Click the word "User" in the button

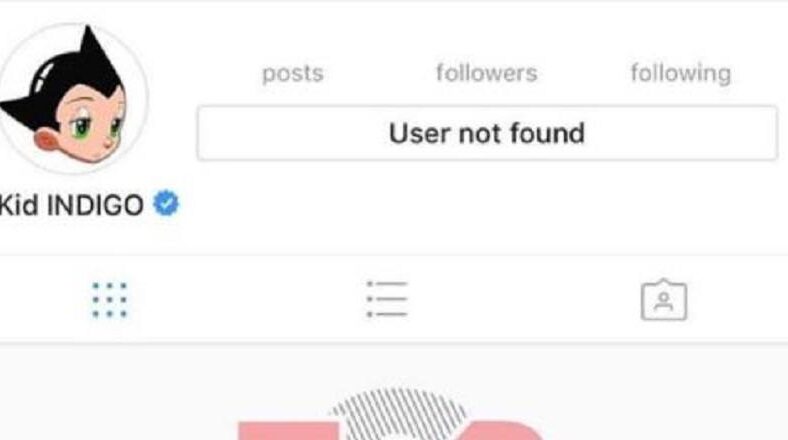419,134
